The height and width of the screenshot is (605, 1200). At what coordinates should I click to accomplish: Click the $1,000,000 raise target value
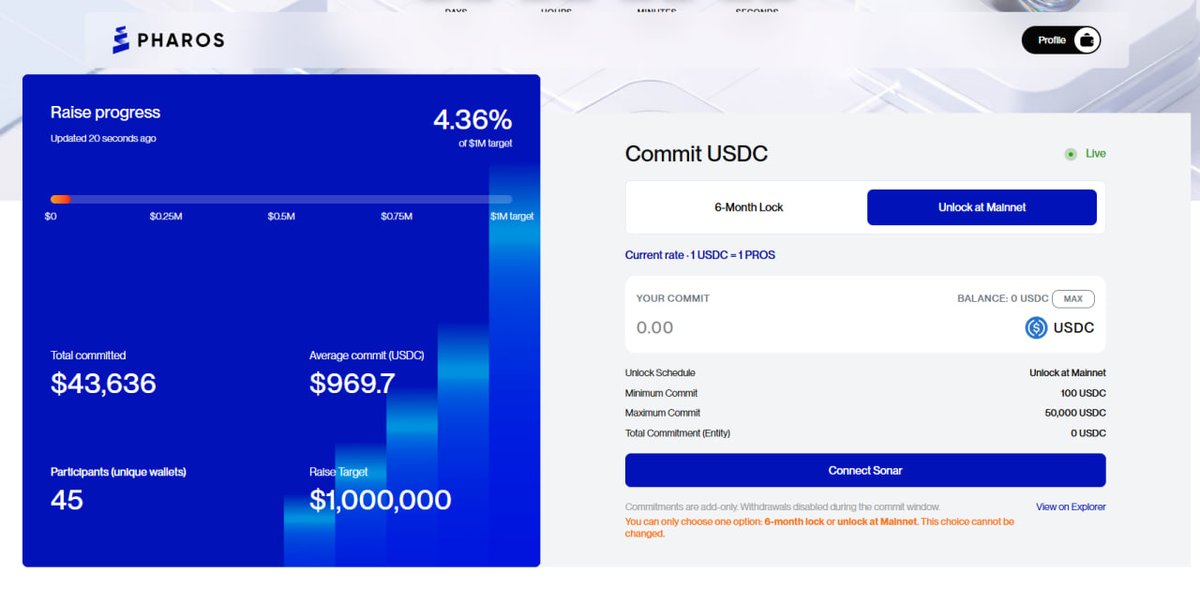pyautogui.click(x=380, y=499)
